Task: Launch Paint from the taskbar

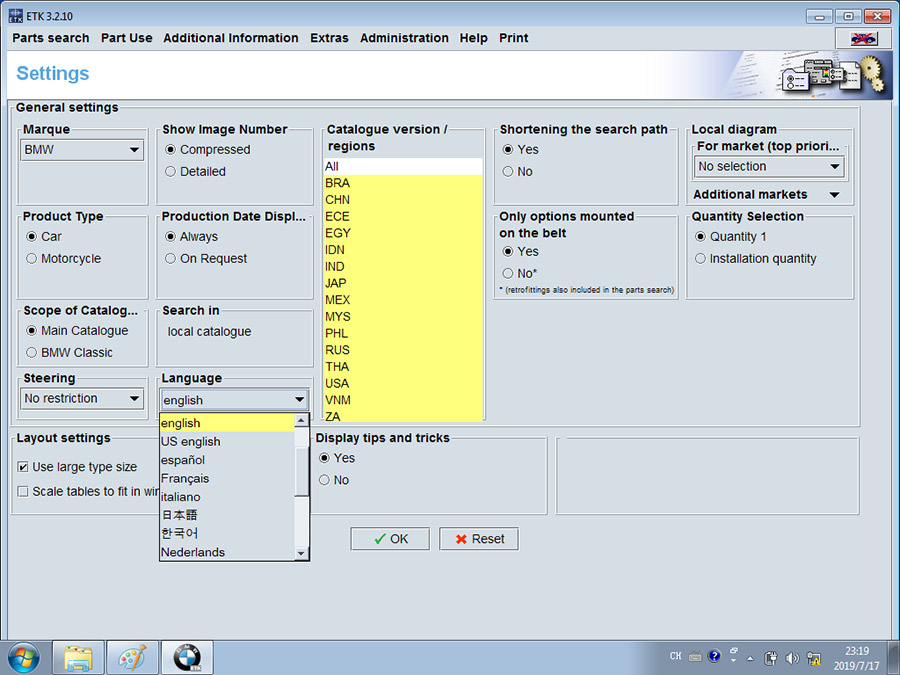Action: (x=133, y=658)
